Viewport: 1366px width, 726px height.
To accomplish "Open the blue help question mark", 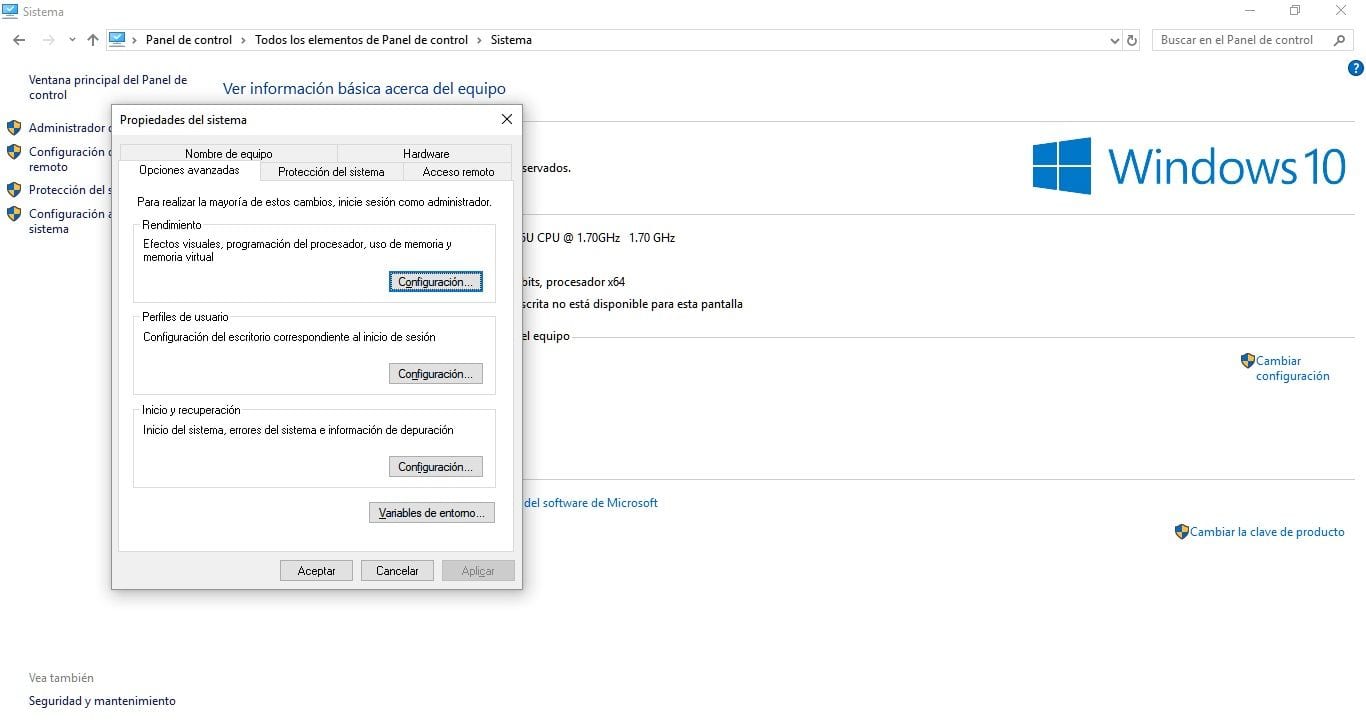I will coord(1356,69).
